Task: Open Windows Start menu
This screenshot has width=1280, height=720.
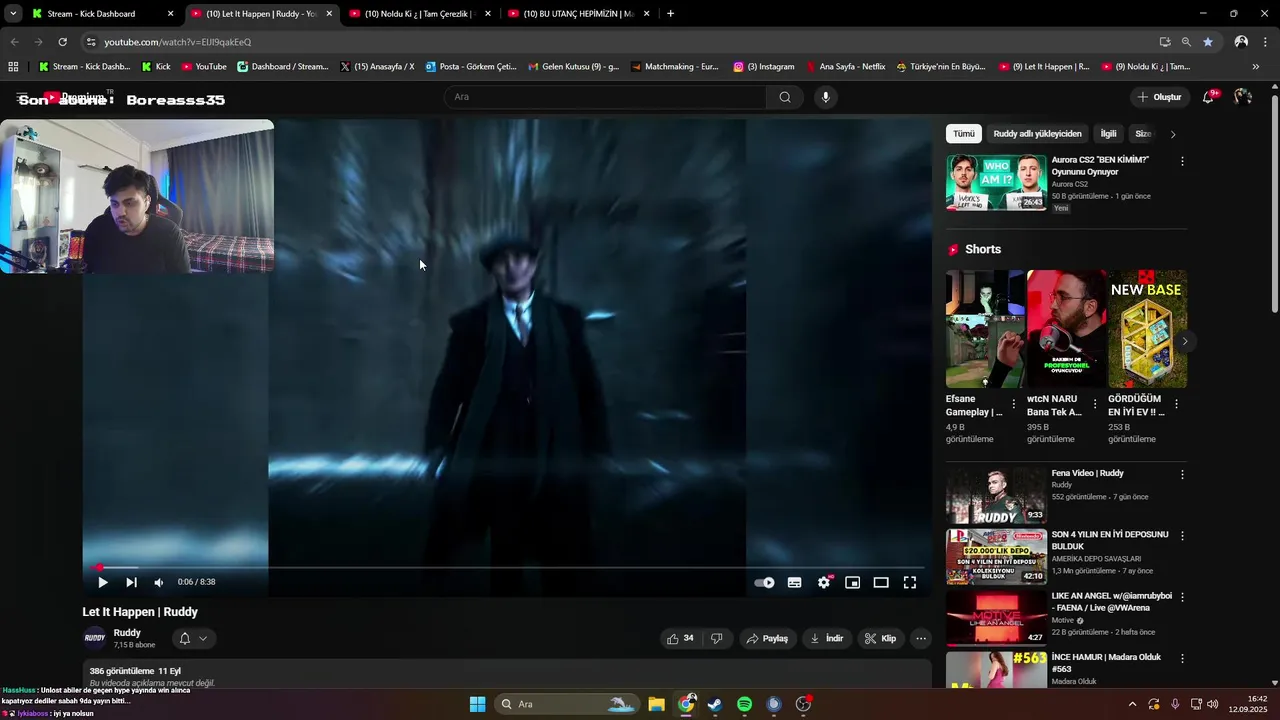Action: [x=477, y=704]
